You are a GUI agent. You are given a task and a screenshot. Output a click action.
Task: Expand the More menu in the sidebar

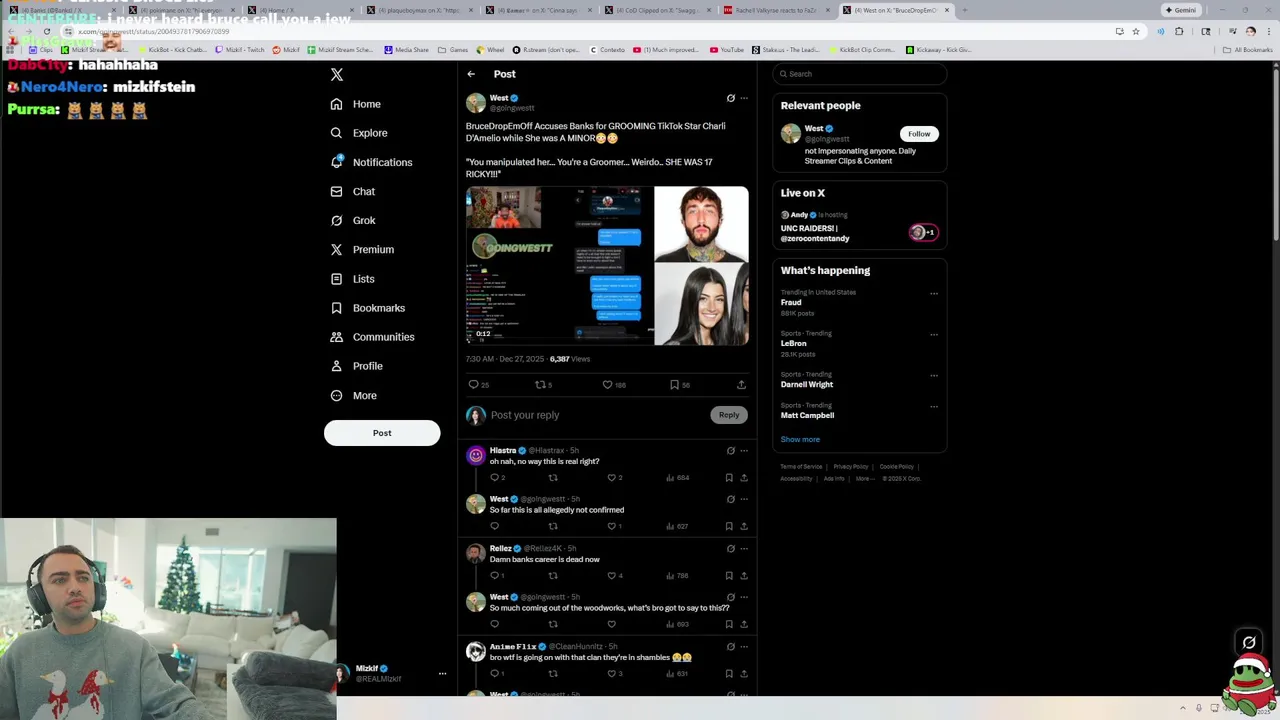click(353, 395)
